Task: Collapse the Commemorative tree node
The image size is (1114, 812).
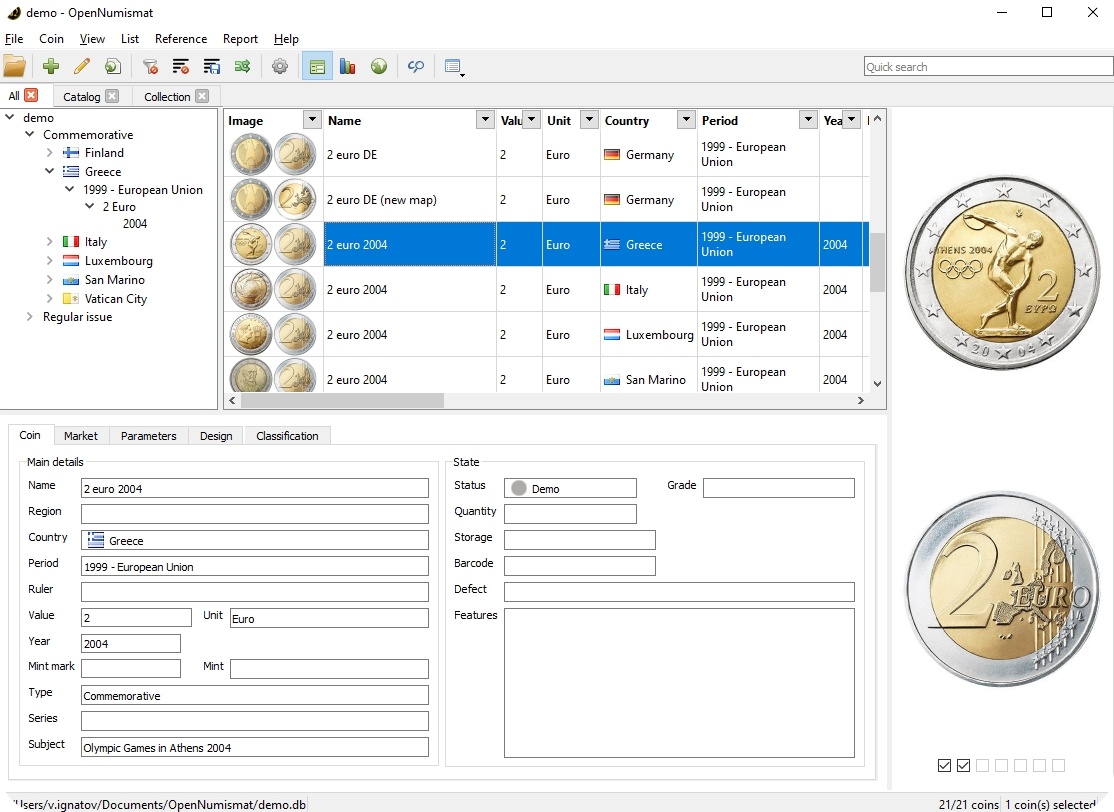Action: [30, 134]
